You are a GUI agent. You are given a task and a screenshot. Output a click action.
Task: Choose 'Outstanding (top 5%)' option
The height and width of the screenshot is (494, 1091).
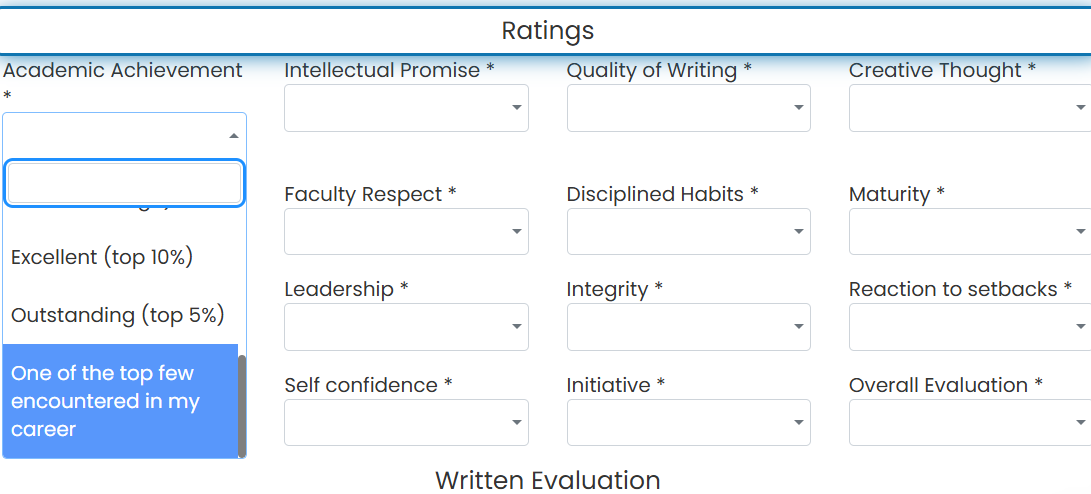click(x=120, y=315)
